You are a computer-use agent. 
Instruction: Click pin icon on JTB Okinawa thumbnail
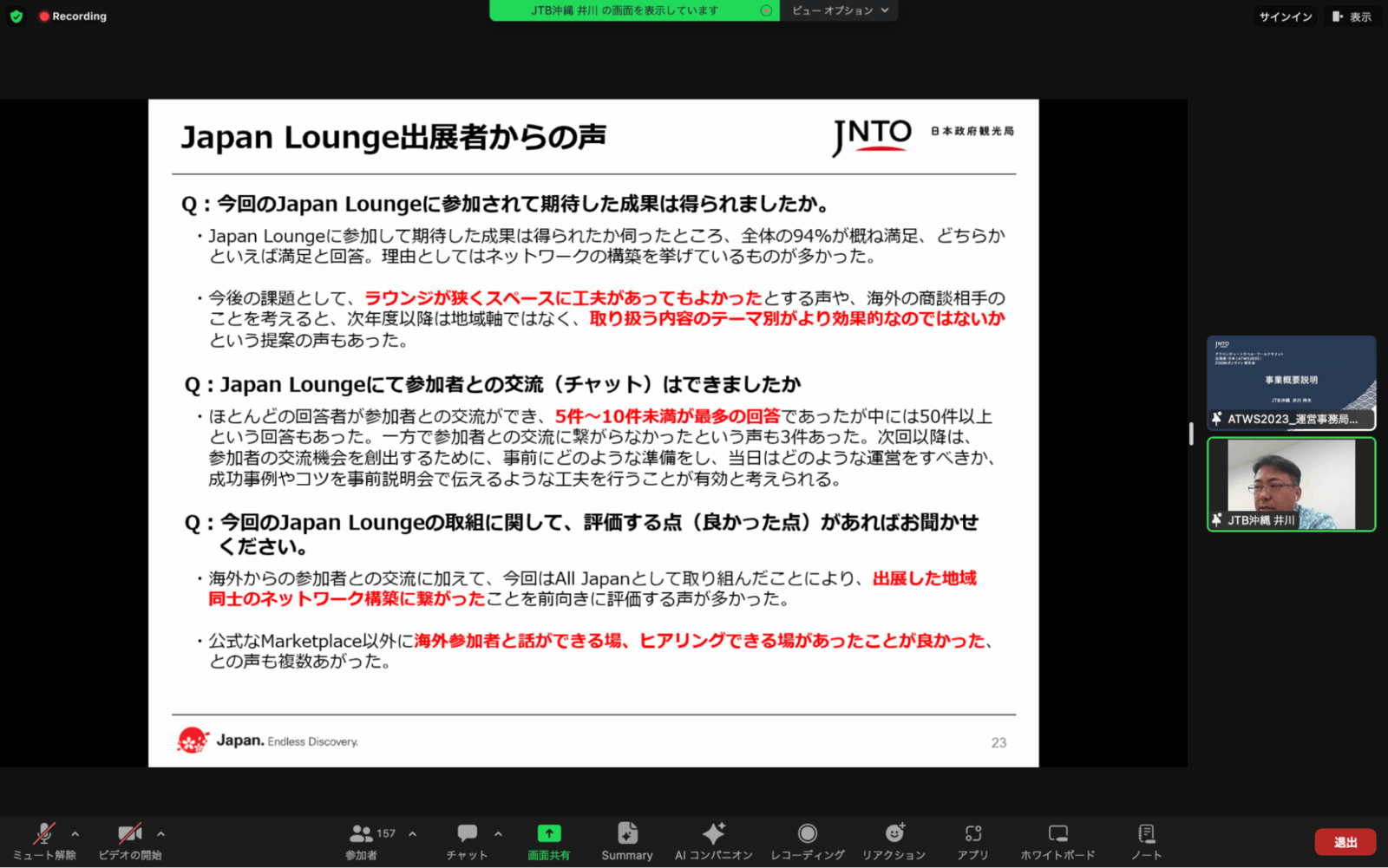click(1217, 520)
